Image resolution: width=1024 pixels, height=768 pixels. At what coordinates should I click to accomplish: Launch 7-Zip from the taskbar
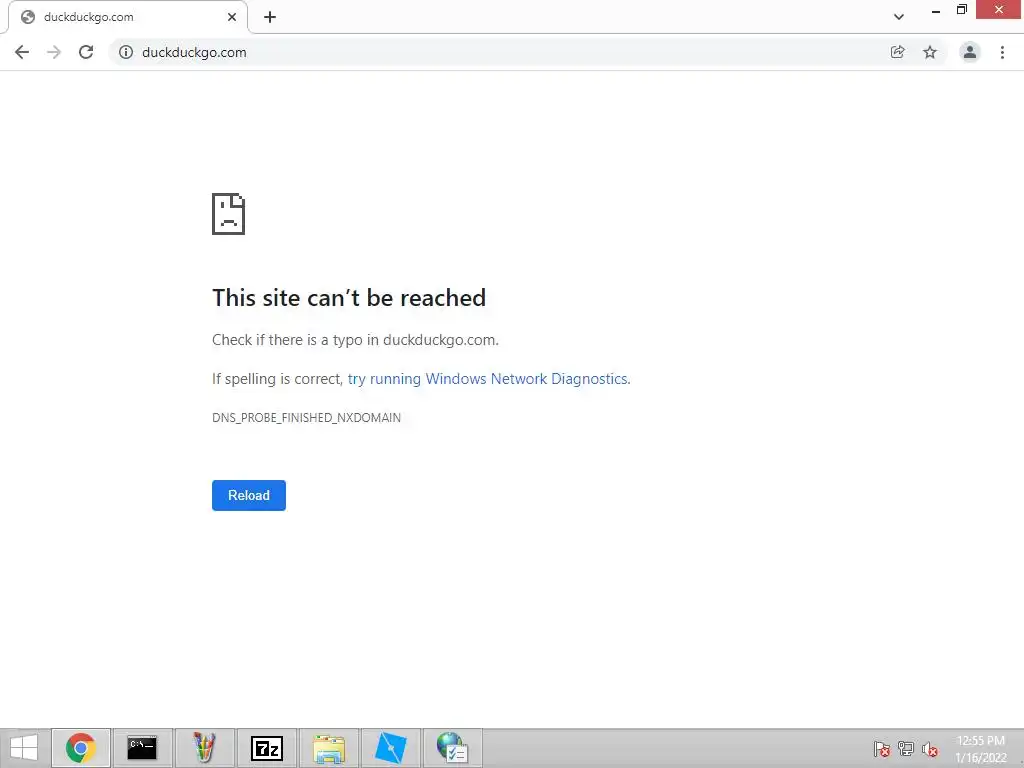coord(266,748)
